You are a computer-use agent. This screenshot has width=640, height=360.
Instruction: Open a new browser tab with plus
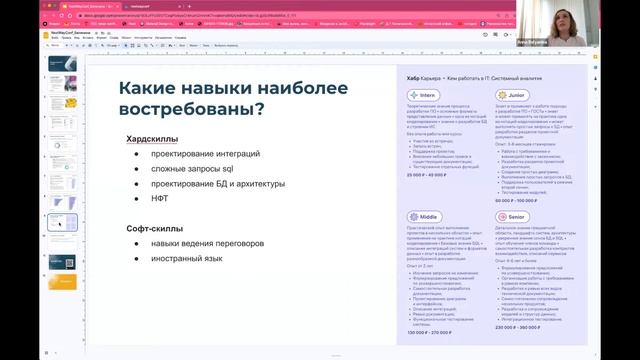(189, 7)
